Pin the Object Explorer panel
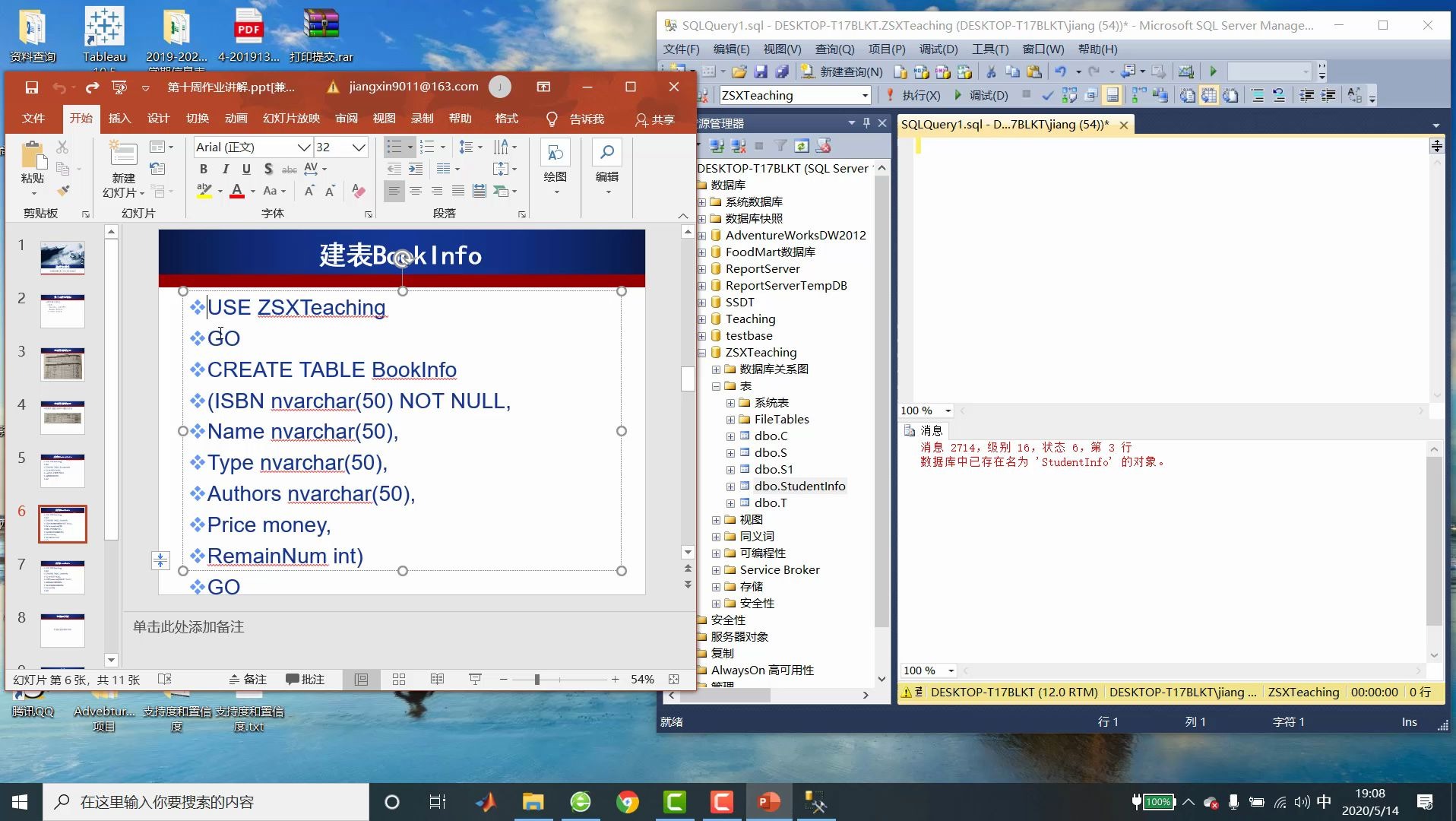The height and width of the screenshot is (821, 1456). pos(866,122)
